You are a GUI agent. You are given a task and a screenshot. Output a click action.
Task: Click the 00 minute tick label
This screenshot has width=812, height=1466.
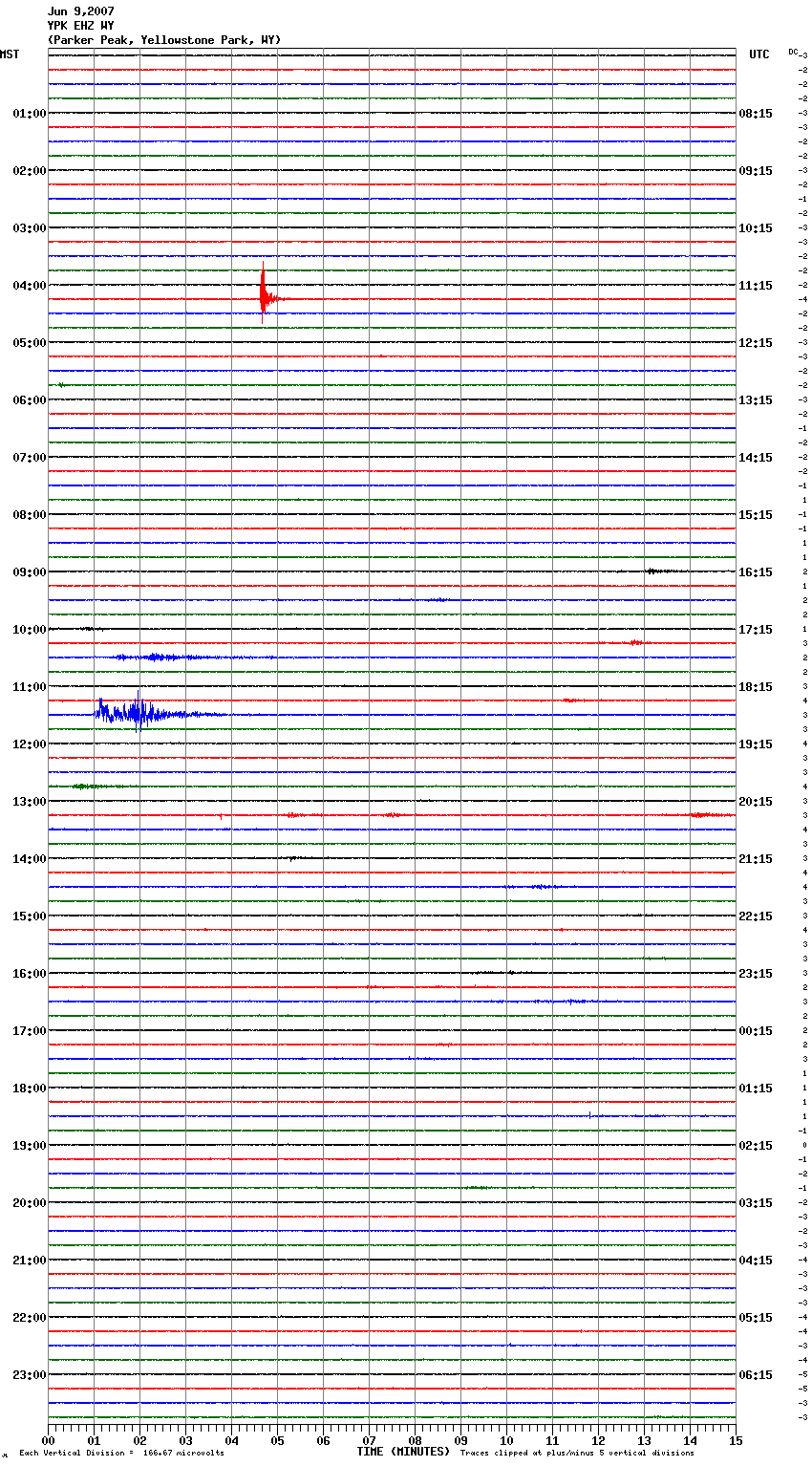[x=48, y=1440]
